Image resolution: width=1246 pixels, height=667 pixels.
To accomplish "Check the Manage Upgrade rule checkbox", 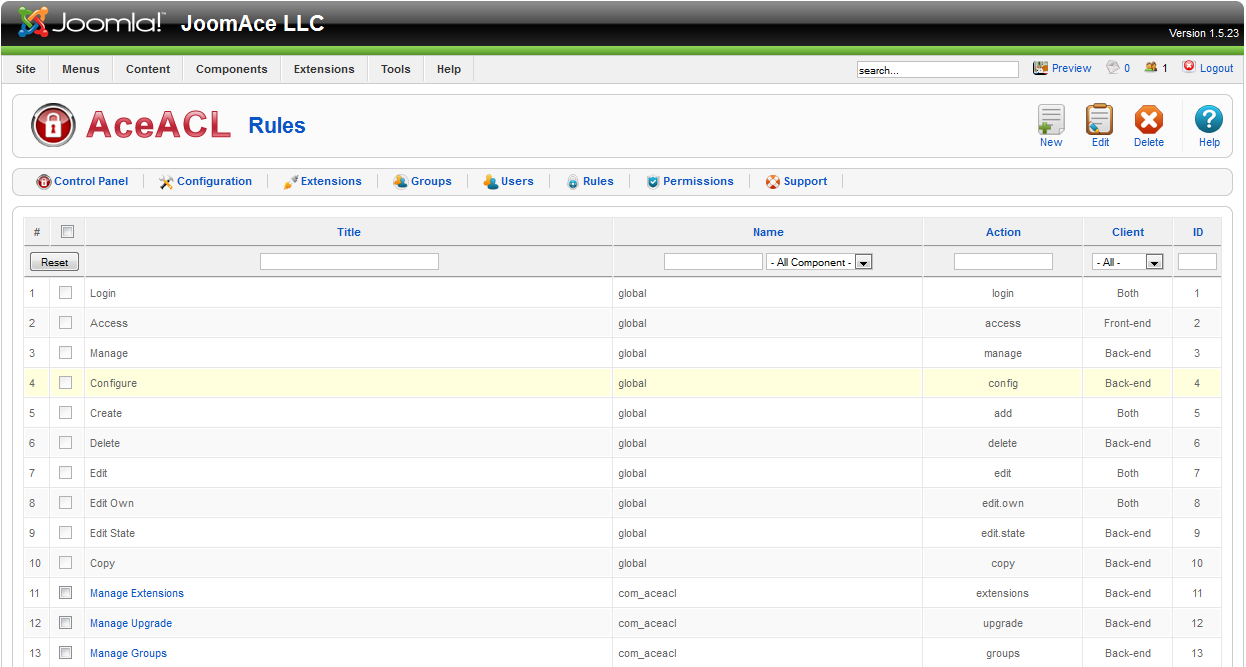I will click(x=66, y=623).
